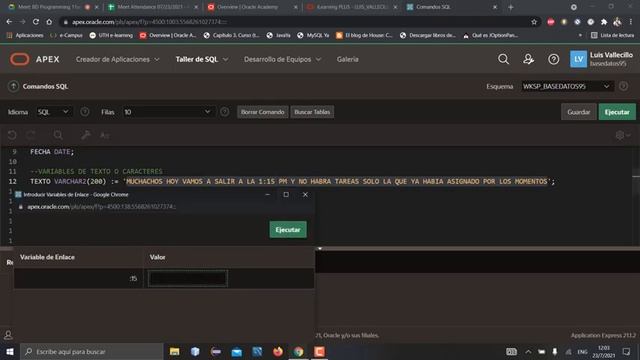Click the ENG language indicator in taskbar
640x360 pixels.
coord(582,351)
